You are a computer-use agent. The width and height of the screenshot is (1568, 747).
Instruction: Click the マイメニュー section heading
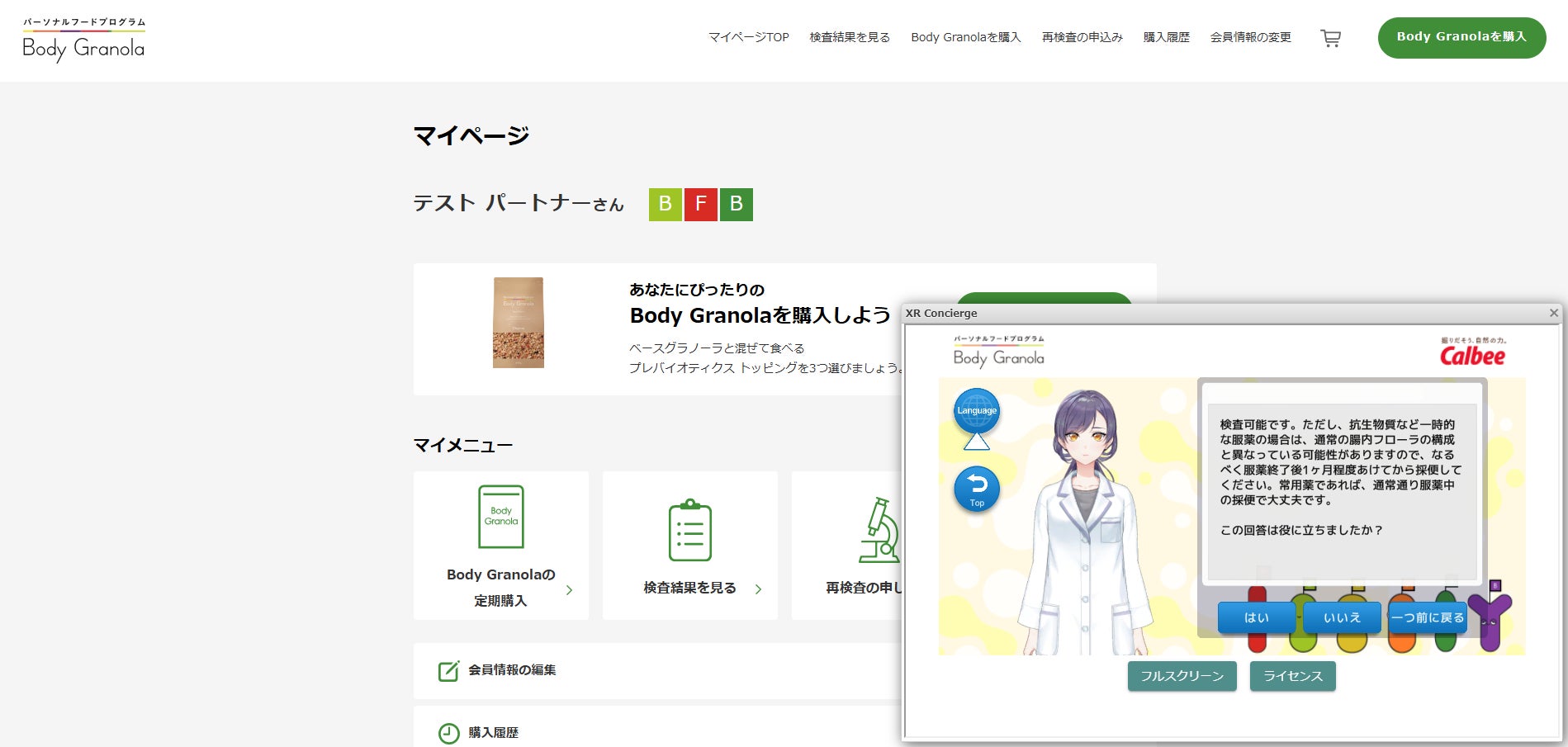[x=463, y=446]
